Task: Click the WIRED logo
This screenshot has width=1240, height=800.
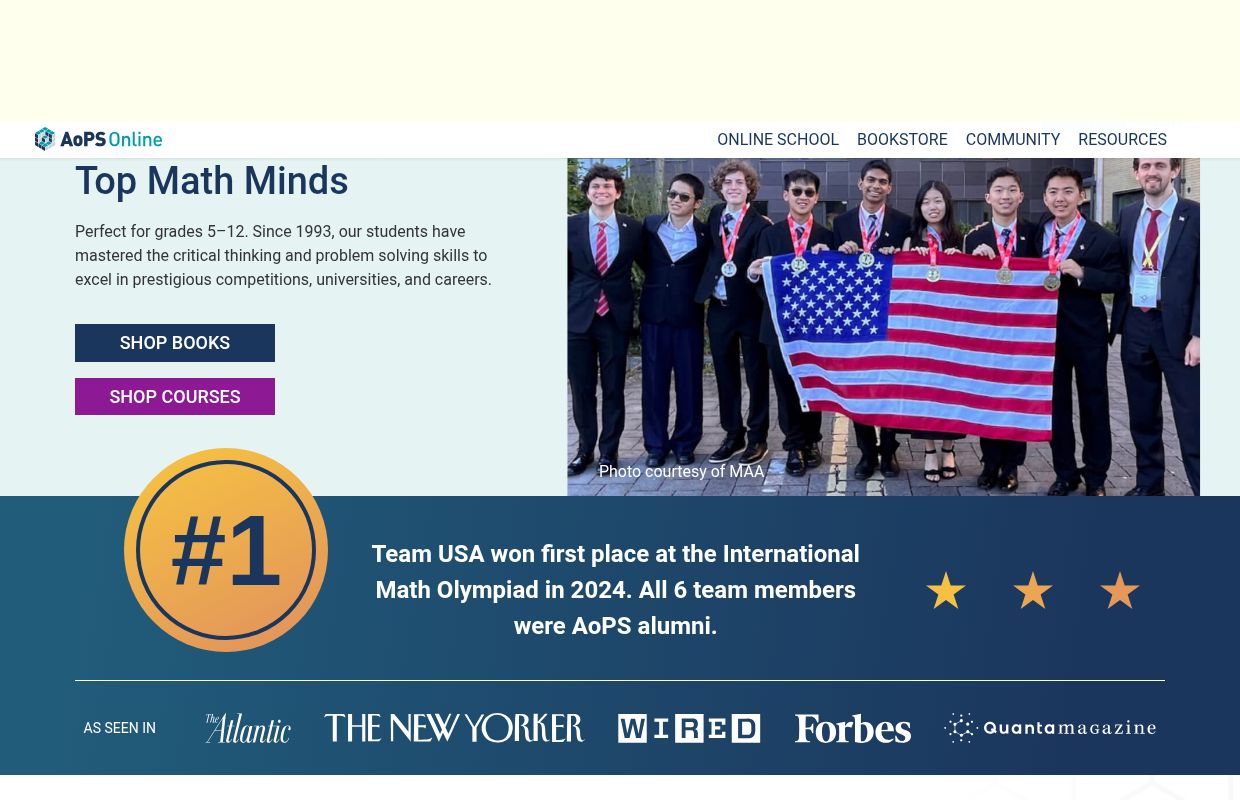Action: 689,728
